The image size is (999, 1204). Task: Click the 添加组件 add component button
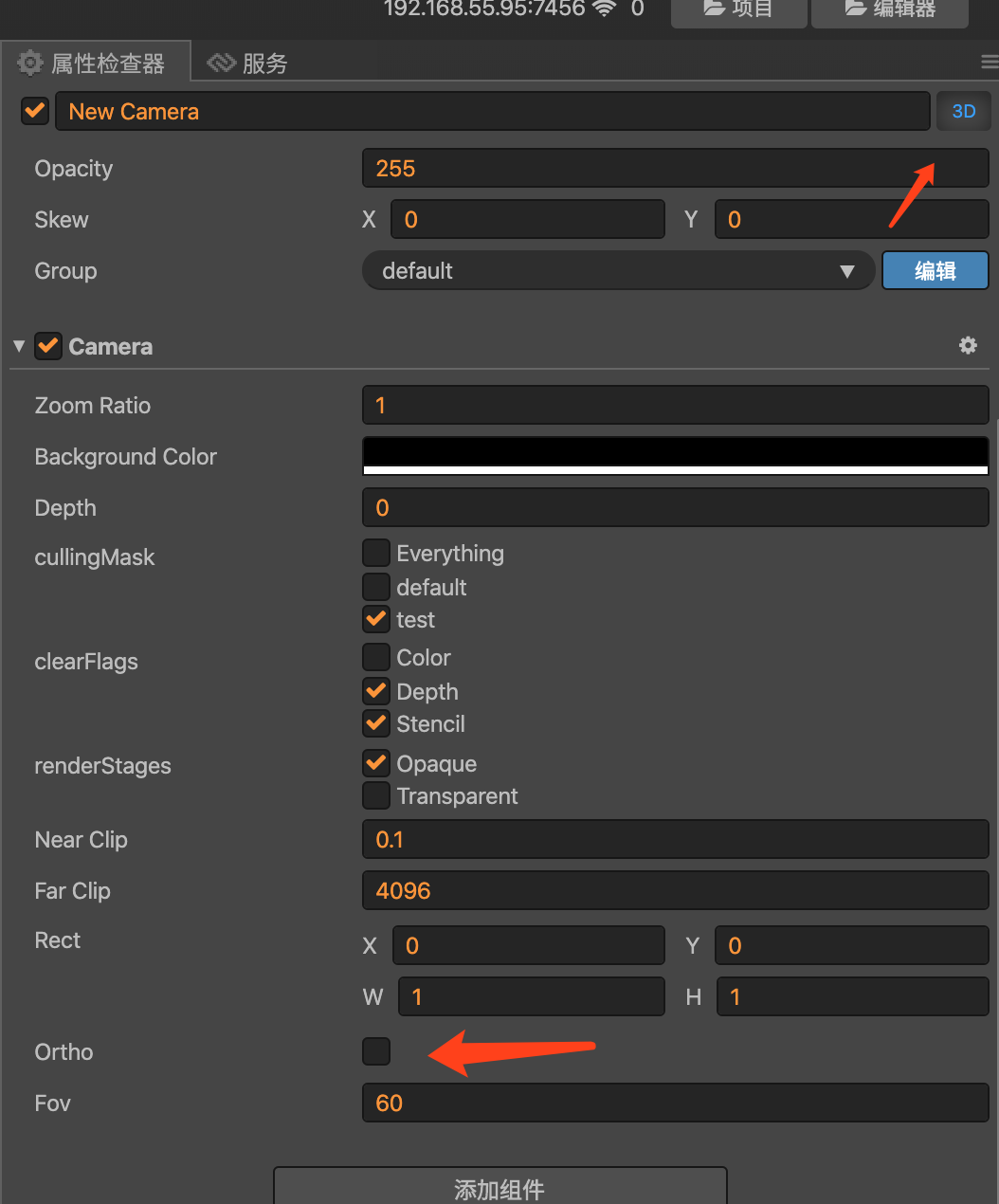click(x=499, y=1188)
